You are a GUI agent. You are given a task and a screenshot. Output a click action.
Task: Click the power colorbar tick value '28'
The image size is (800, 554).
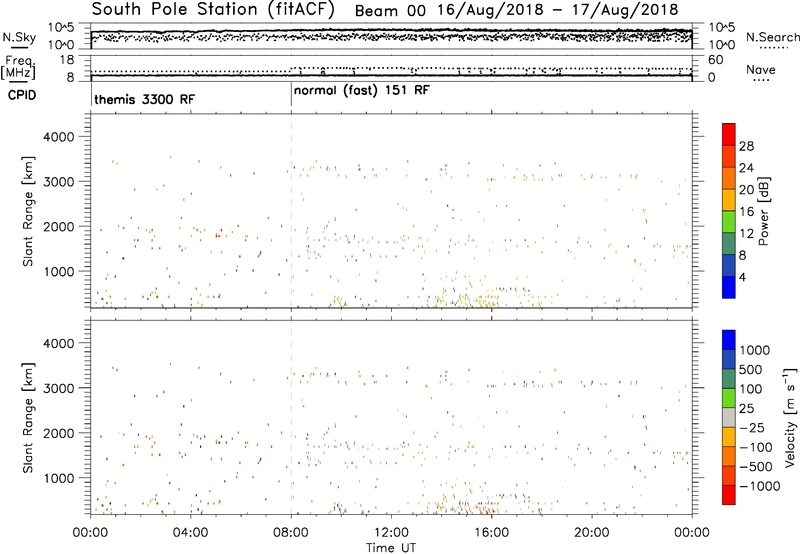click(x=746, y=146)
